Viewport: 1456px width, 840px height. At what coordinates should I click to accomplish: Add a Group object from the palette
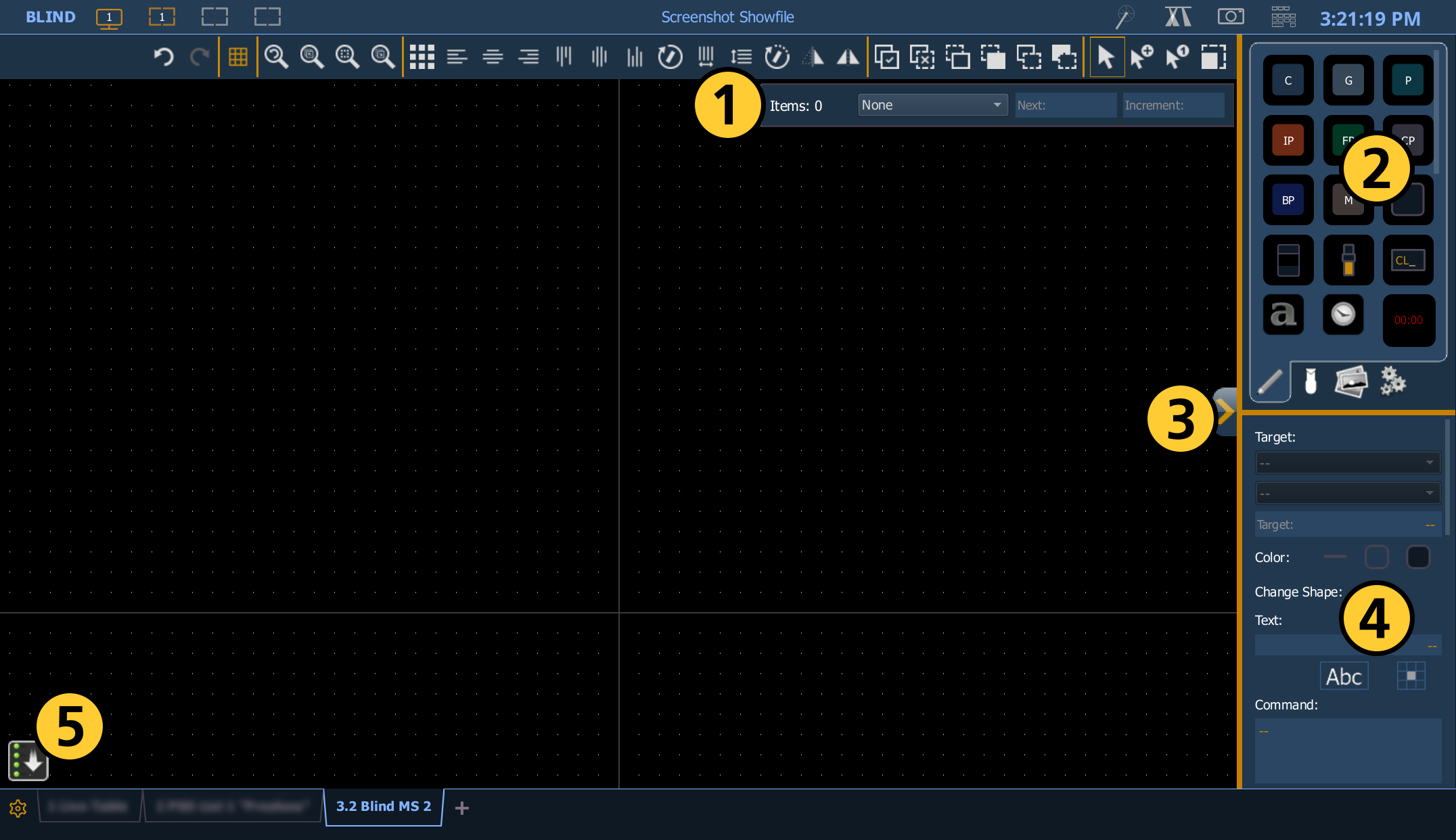1348,80
